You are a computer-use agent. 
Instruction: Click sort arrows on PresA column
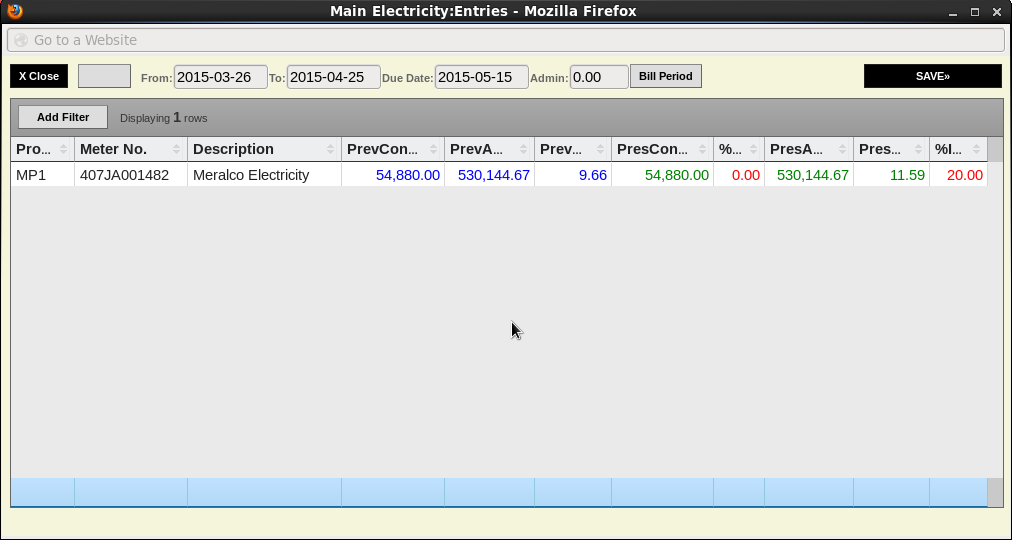click(x=843, y=149)
